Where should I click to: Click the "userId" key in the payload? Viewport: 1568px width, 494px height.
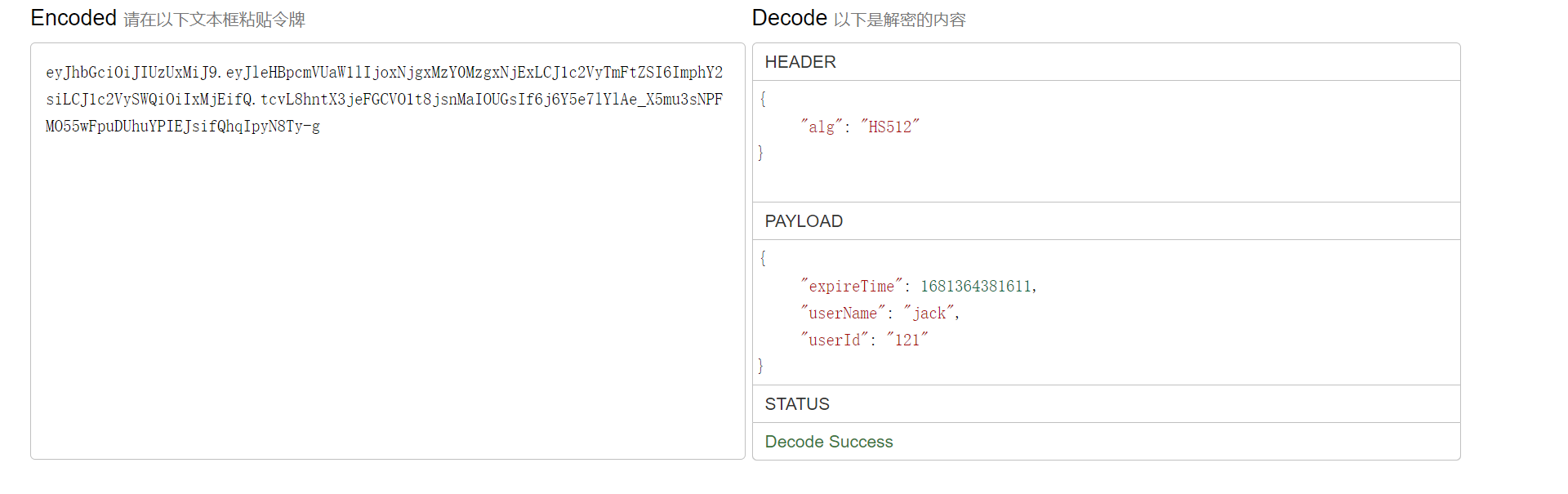coord(834,340)
